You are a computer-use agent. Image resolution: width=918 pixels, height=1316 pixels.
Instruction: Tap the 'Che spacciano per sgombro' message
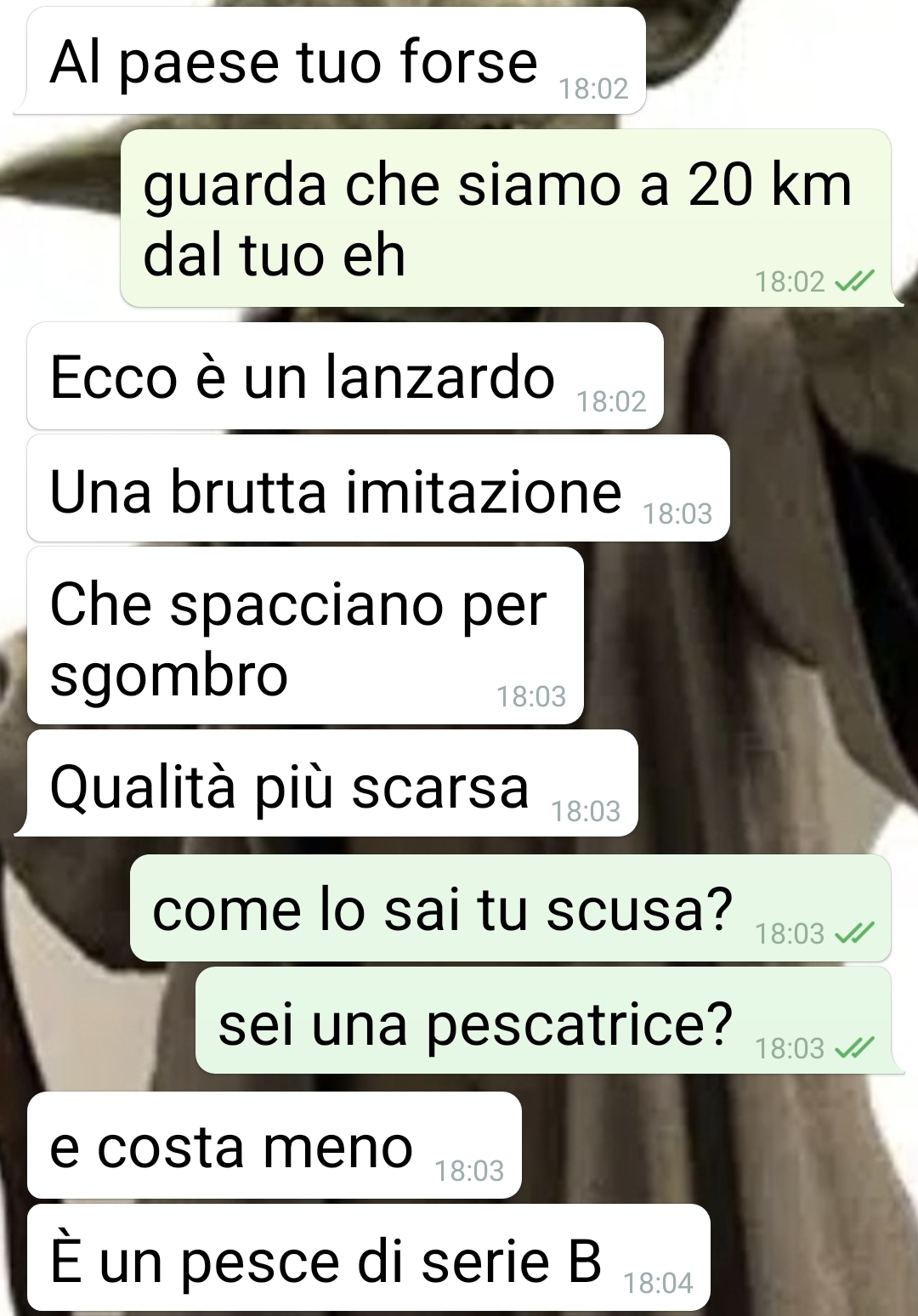[x=305, y=636]
